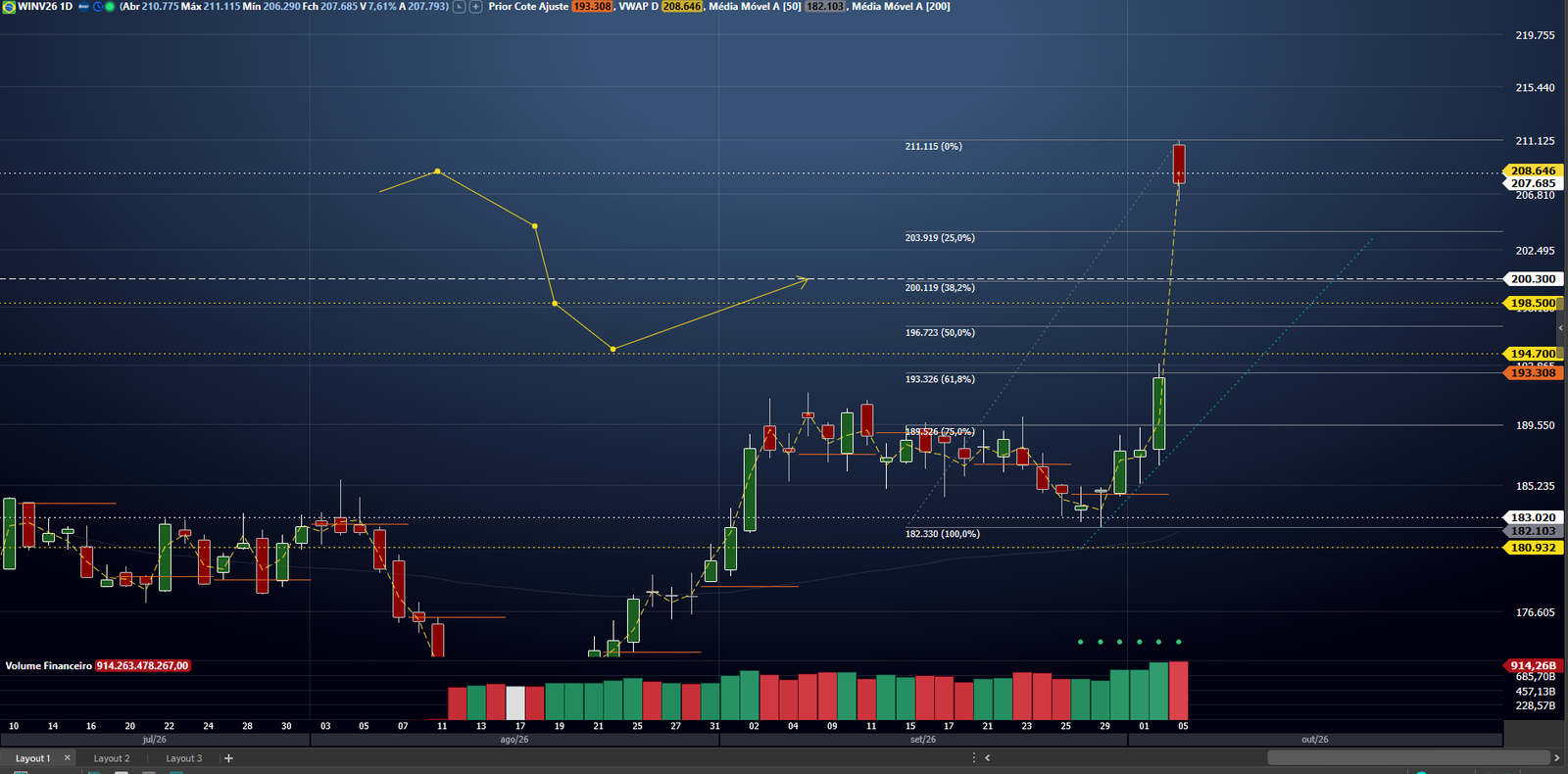1568x774 pixels.
Task: Click the scroll right arrow button
Action: tap(1556, 757)
